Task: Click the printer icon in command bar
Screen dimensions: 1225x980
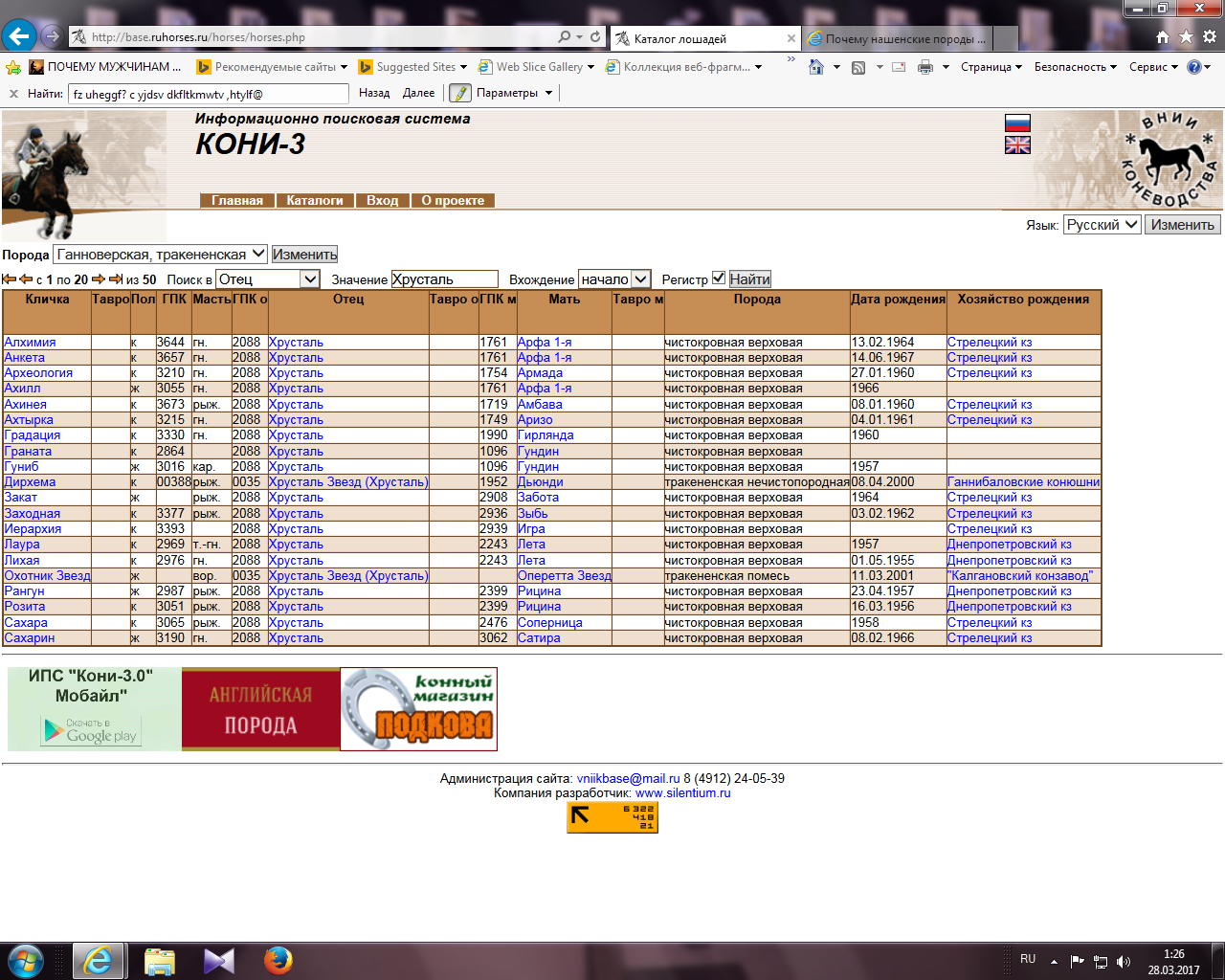Action: click(924, 67)
